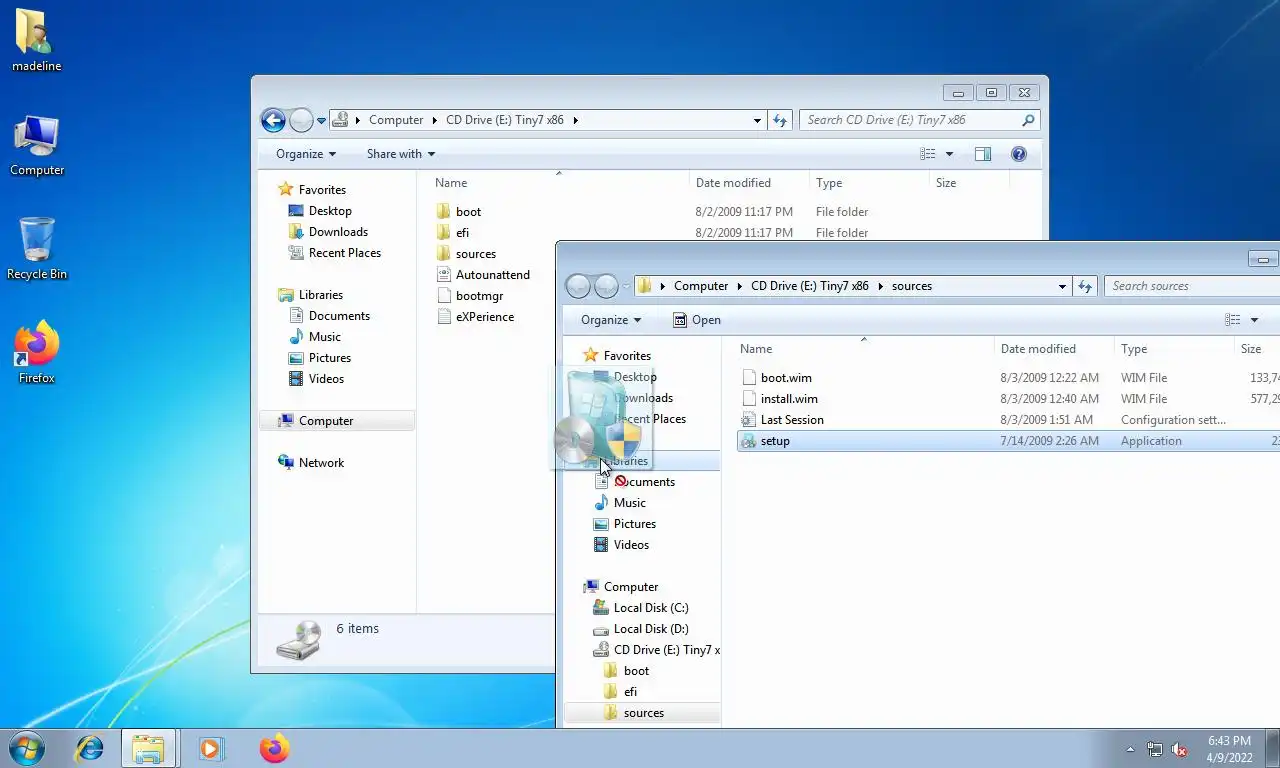Click the Search CD Drive (E:) Tiny7 x86 box

(x=919, y=120)
